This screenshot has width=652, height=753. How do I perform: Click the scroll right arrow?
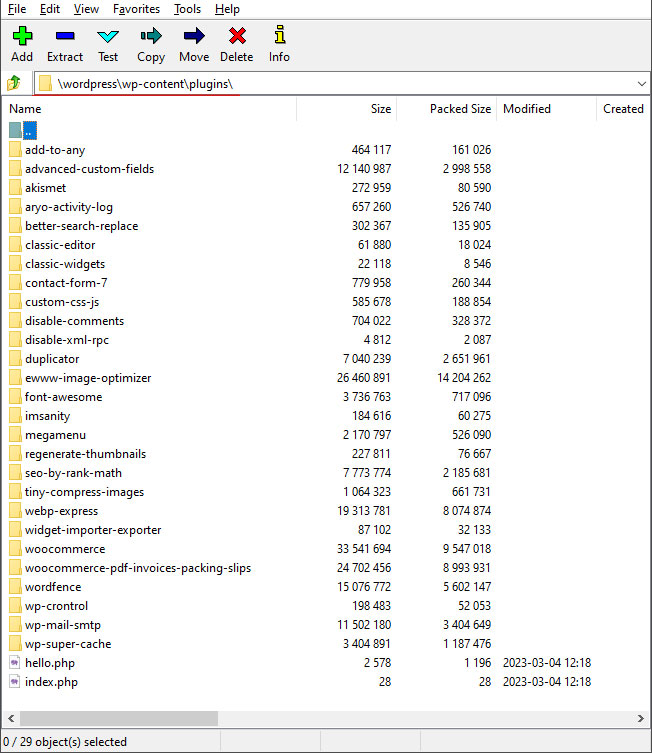[x=640, y=718]
